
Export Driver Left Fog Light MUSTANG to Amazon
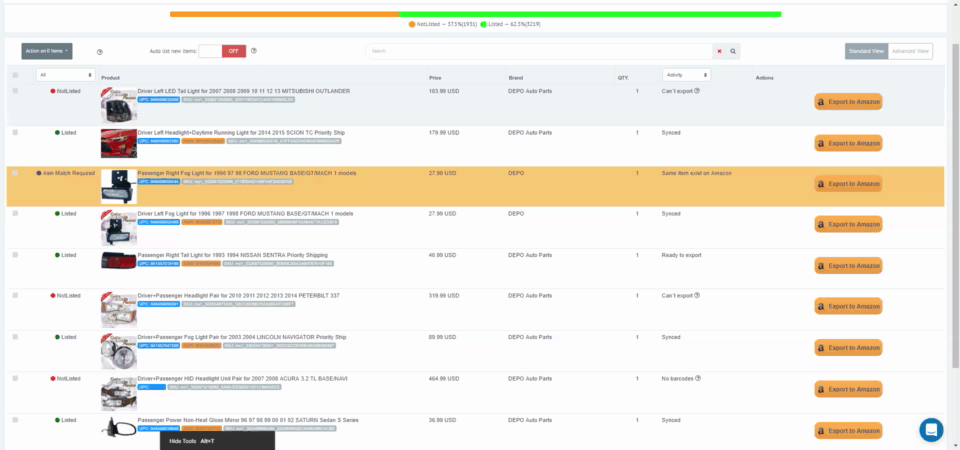(x=848, y=224)
